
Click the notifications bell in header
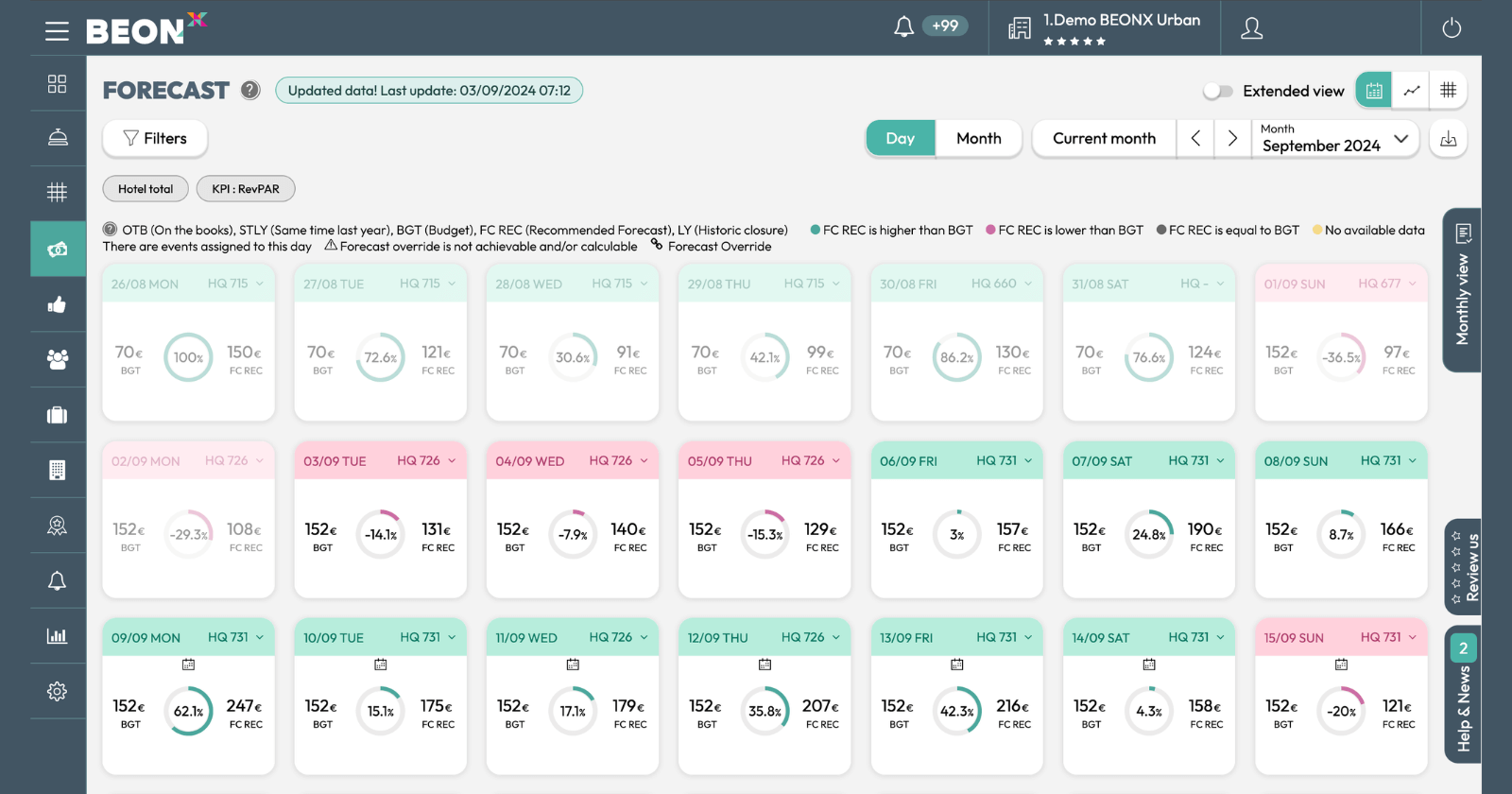coord(903,26)
